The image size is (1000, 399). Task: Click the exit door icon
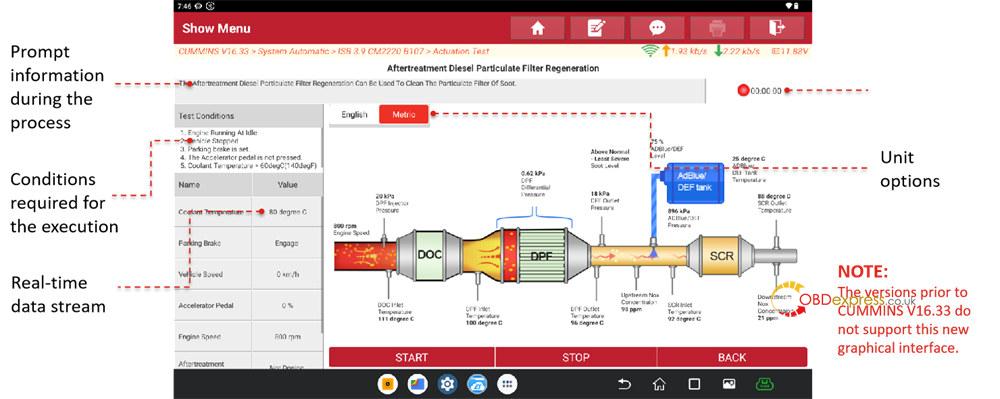[x=777, y=28]
